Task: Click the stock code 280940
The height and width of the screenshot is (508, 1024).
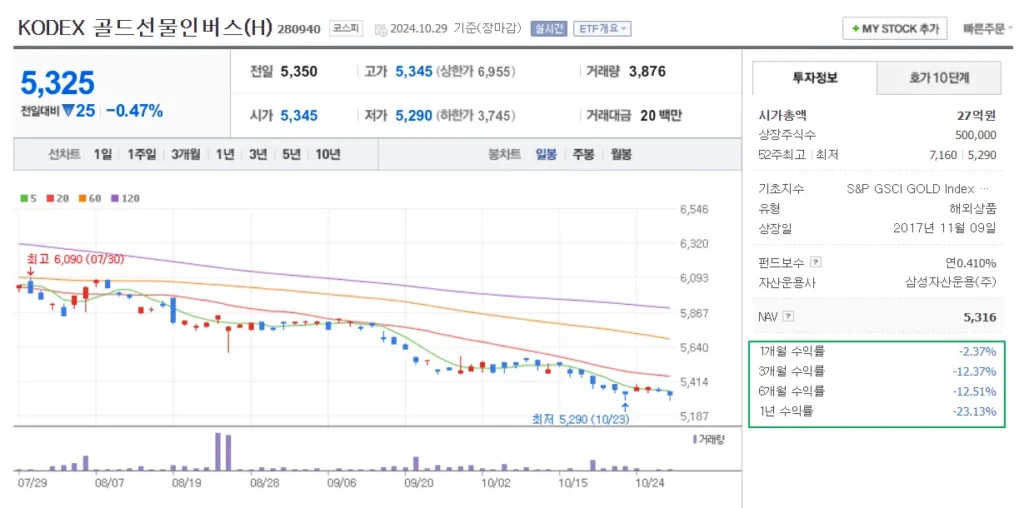Action: click(298, 29)
